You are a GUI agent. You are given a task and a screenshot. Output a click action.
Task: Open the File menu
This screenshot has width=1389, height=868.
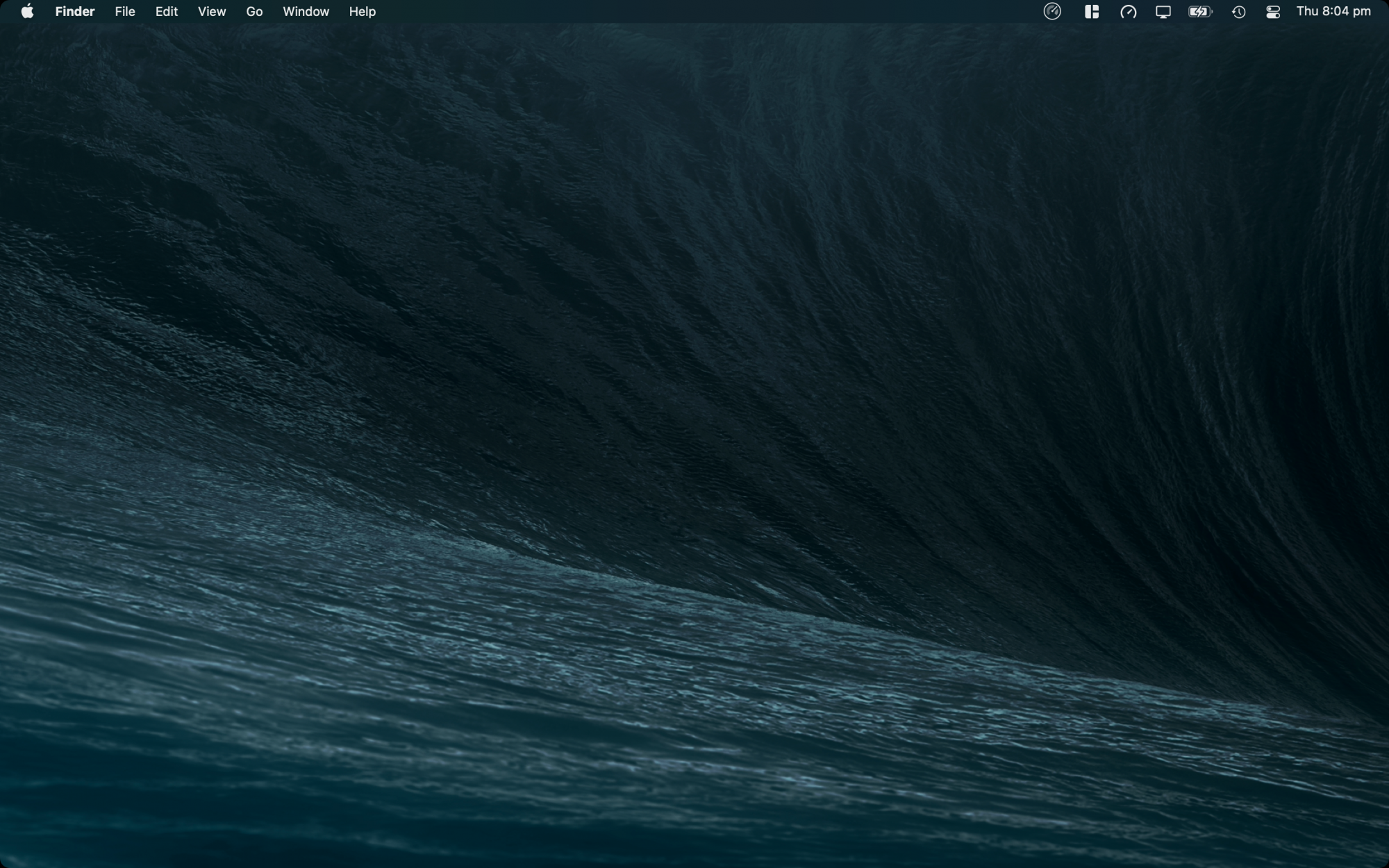click(125, 12)
